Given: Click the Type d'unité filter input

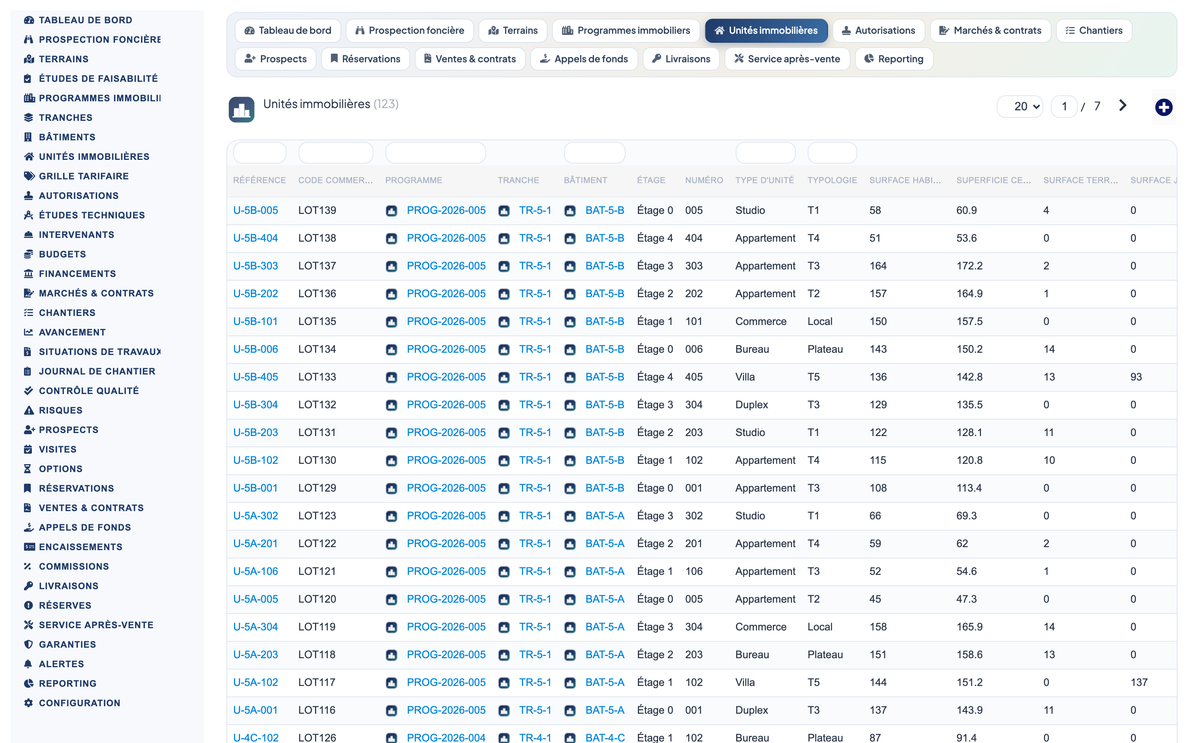Looking at the screenshot, I should (x=765, y=153).
